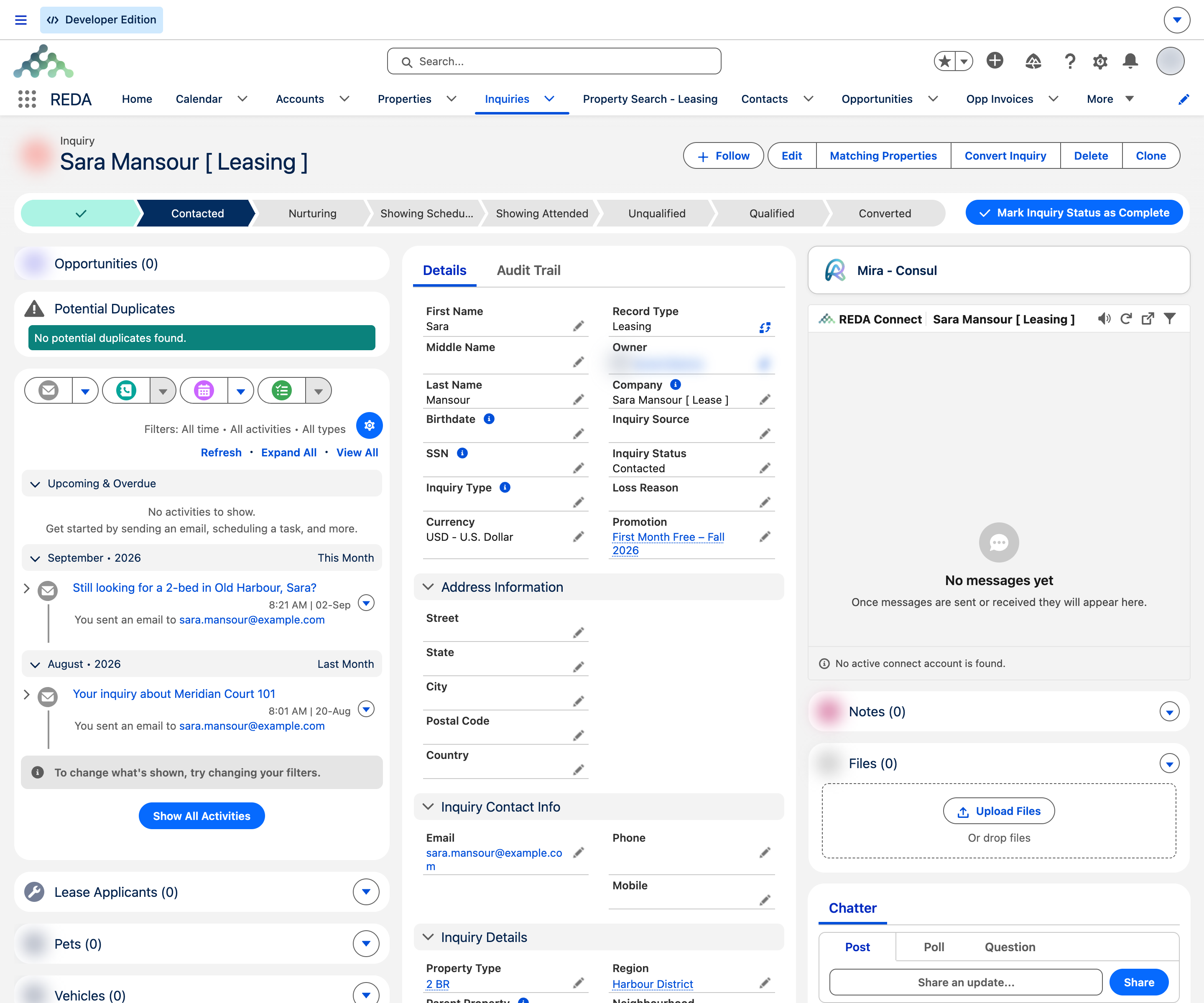Collapse the Upcoming & Overdue section
Screen dimensions: 1204x1003
point(35,484)
